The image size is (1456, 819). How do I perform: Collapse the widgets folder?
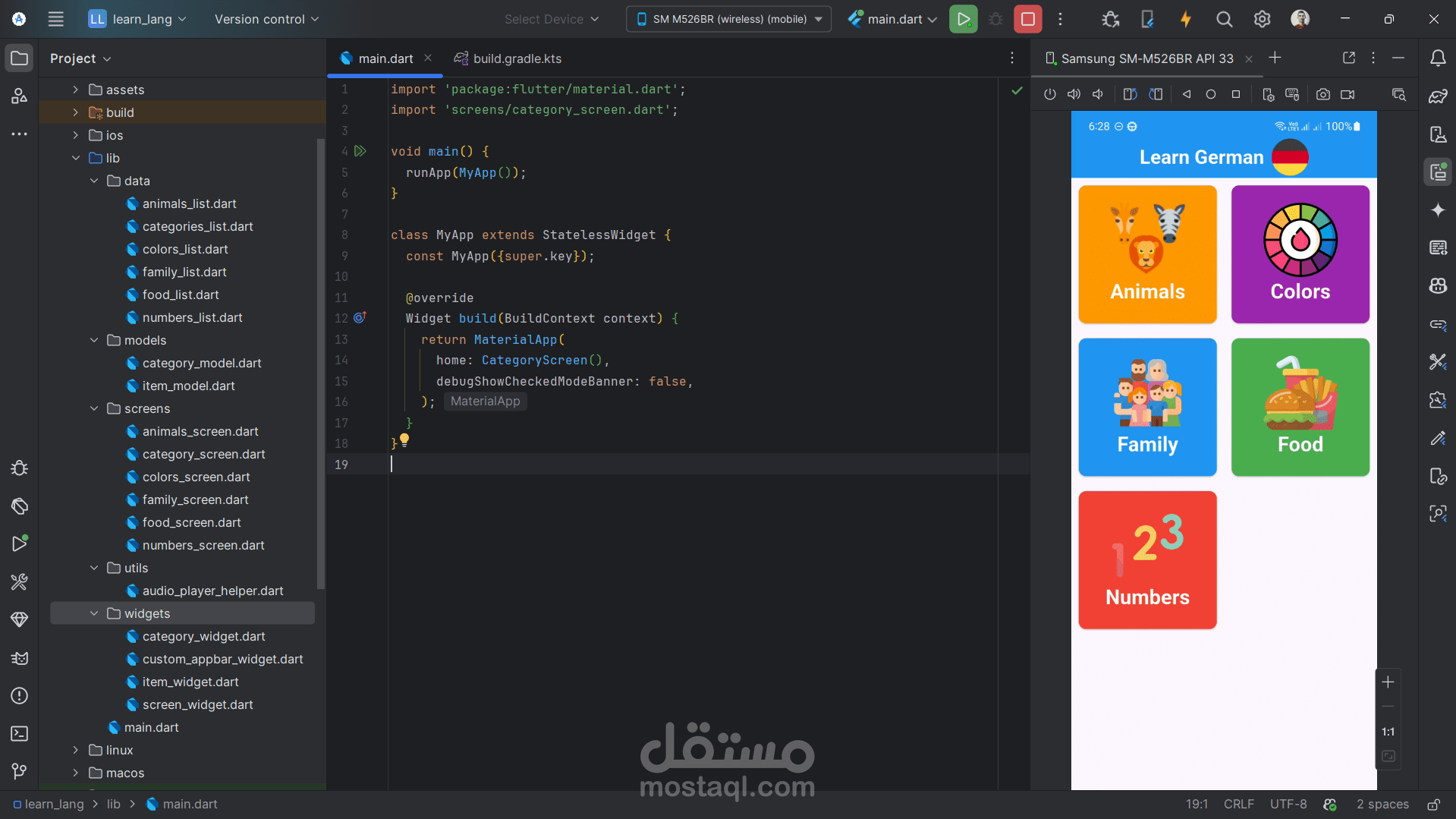(x=94, y=613)
